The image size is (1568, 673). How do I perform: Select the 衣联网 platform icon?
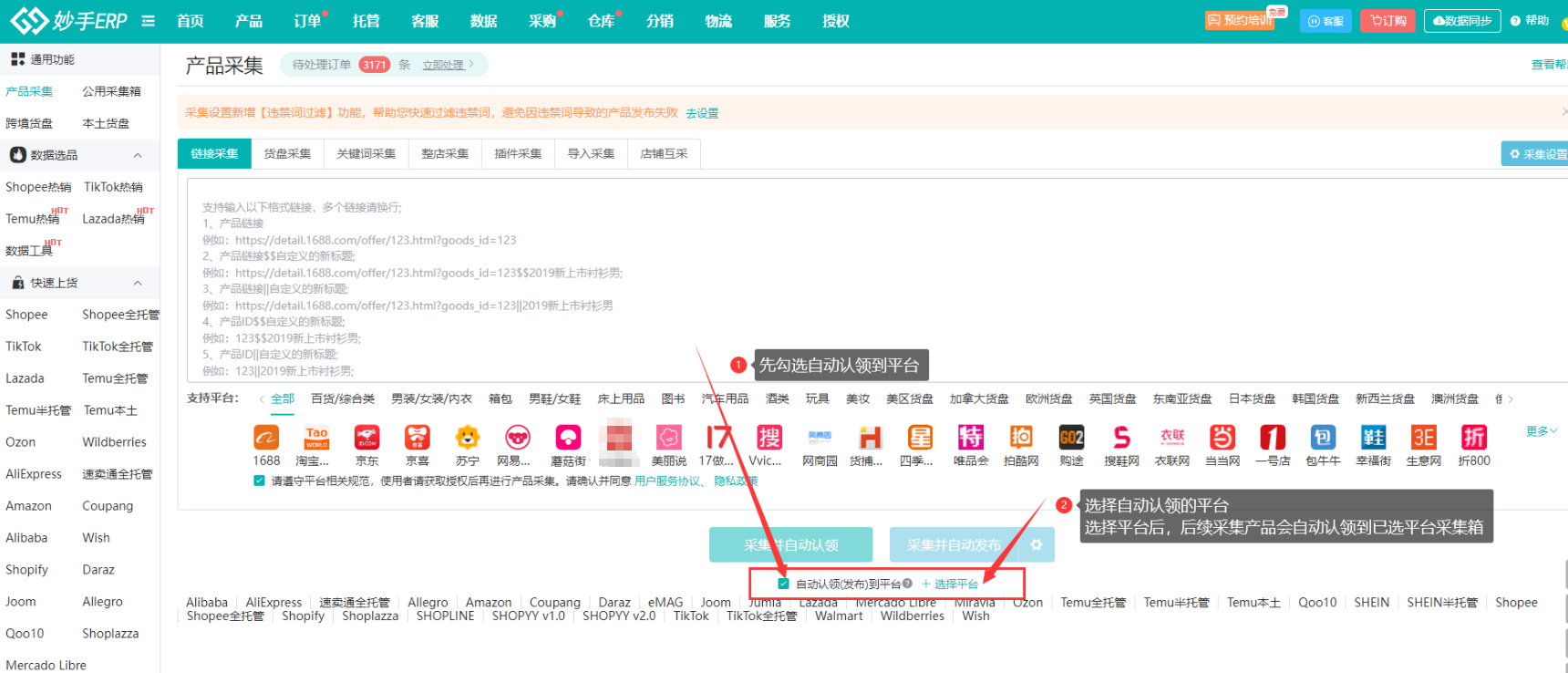(1172, 438)
